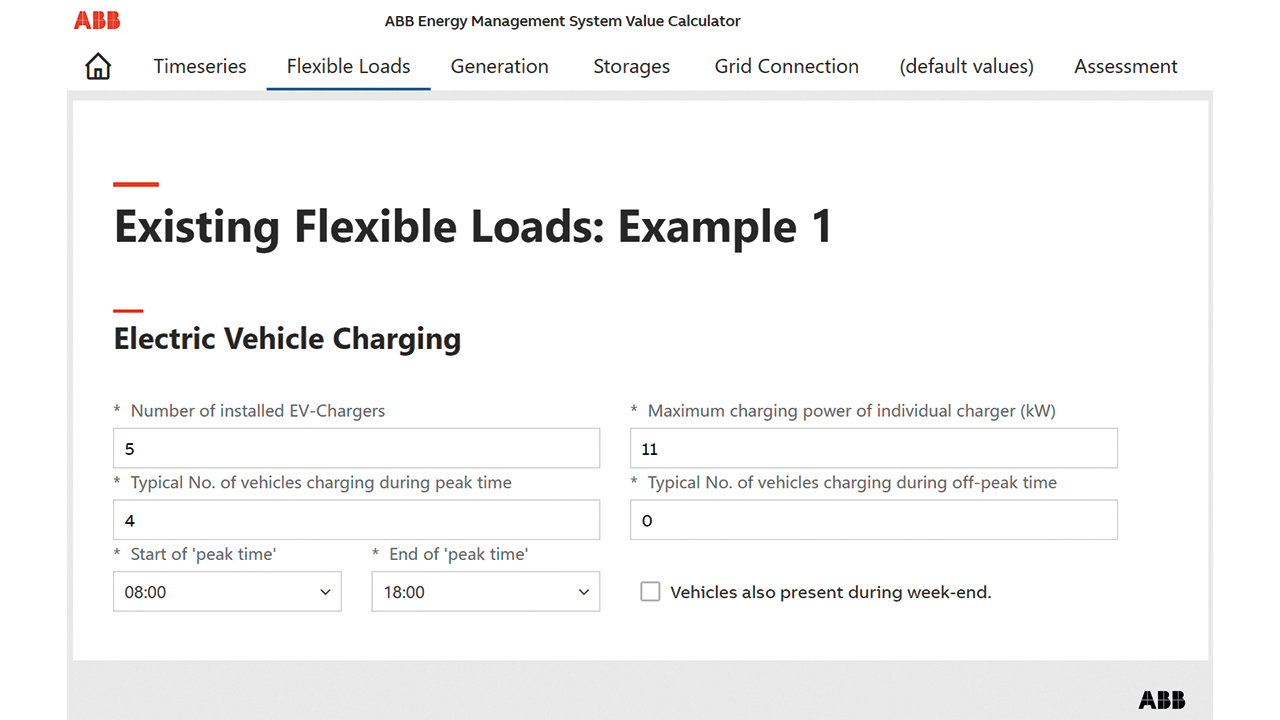Open the Grid Connection tab
The width and height of the screenshot is (1280, 720).
[786, 67]
